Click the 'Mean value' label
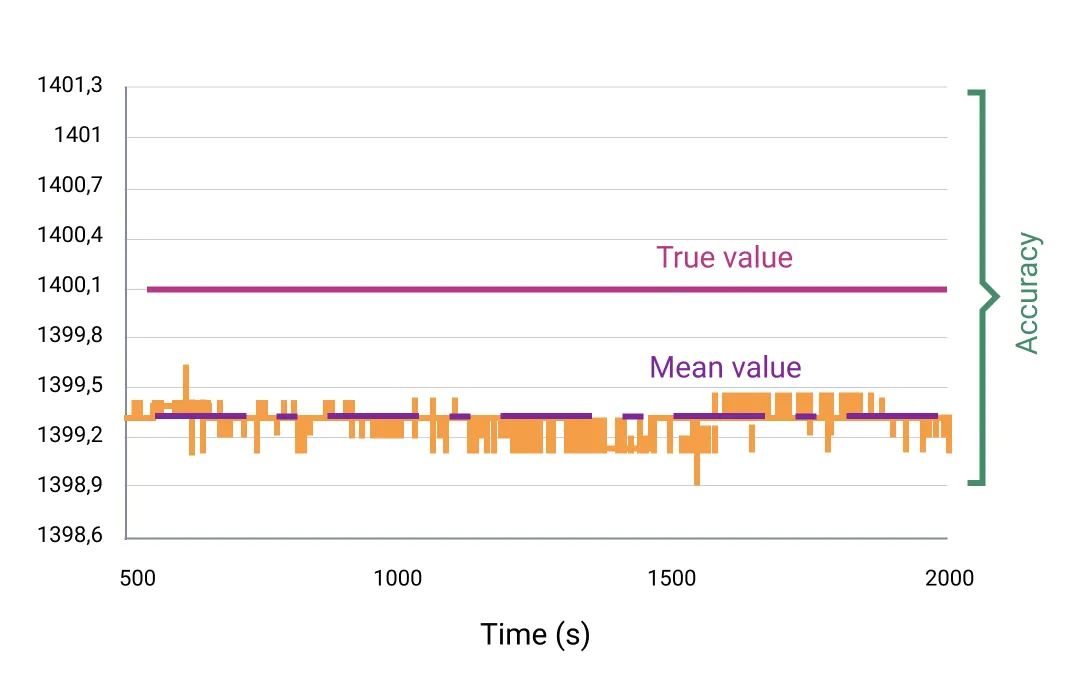Image resolution: width=1080 pixels, height=700 pixels. 725,367
